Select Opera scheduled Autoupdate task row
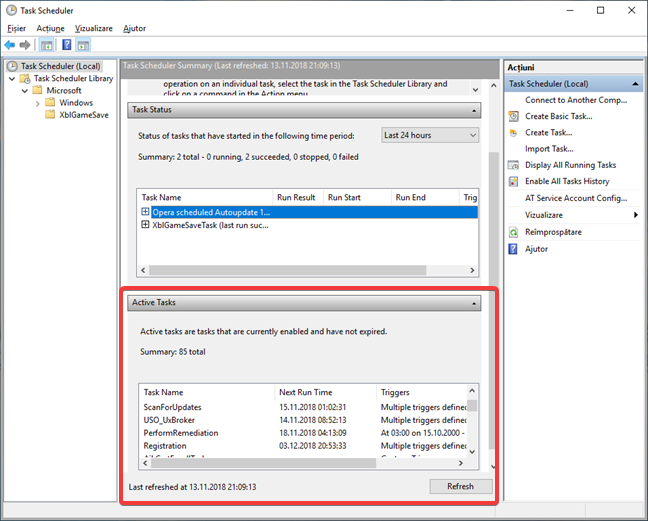 314,212
